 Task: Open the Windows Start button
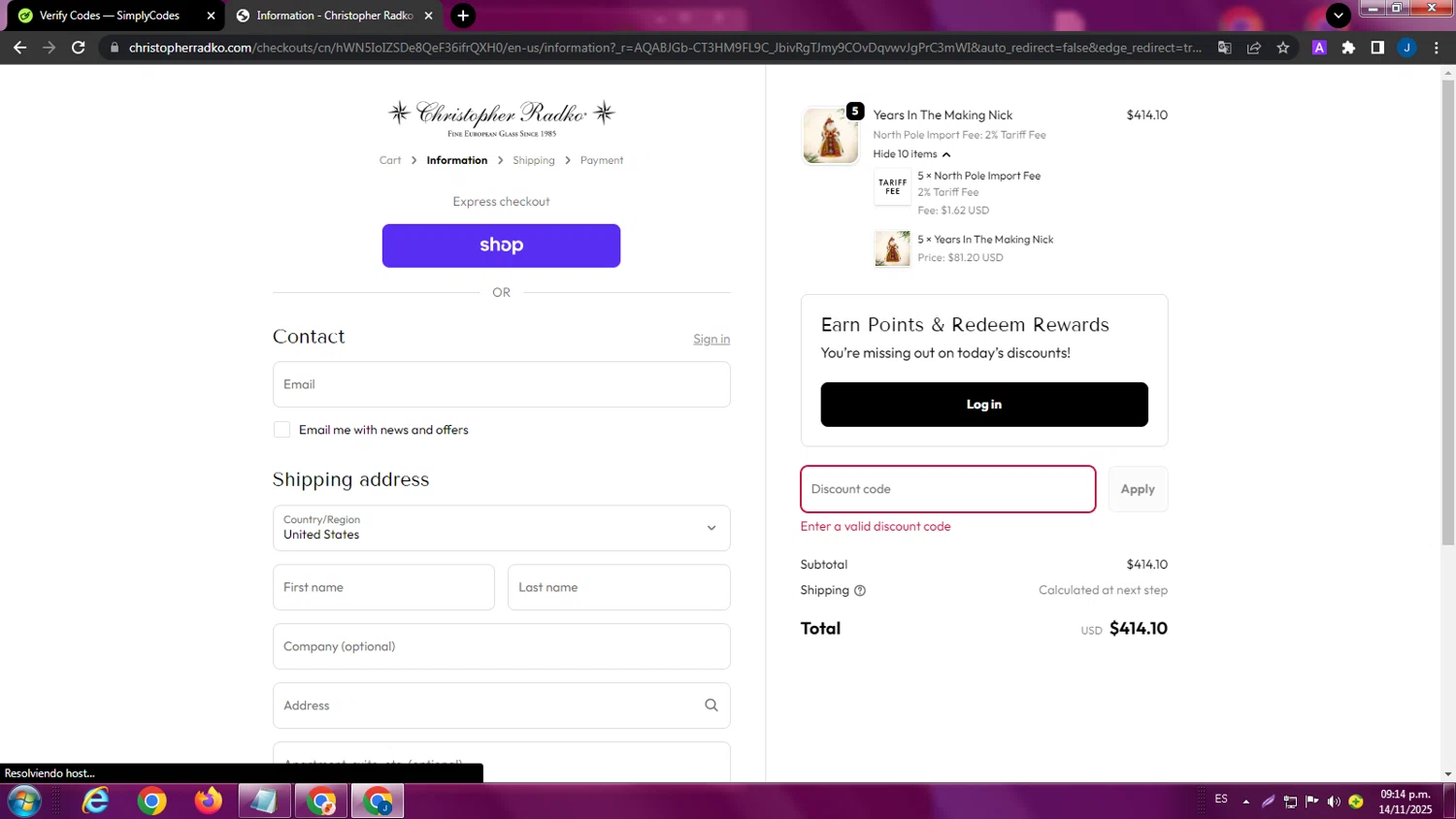[23, 802]
